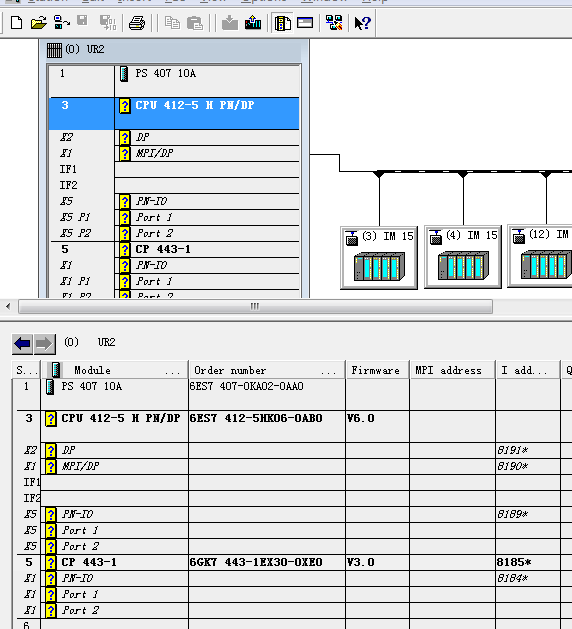Select the empty IF1 slot in rack view
The height and width of the screenshot is (629, 572).
coord(174,169)
